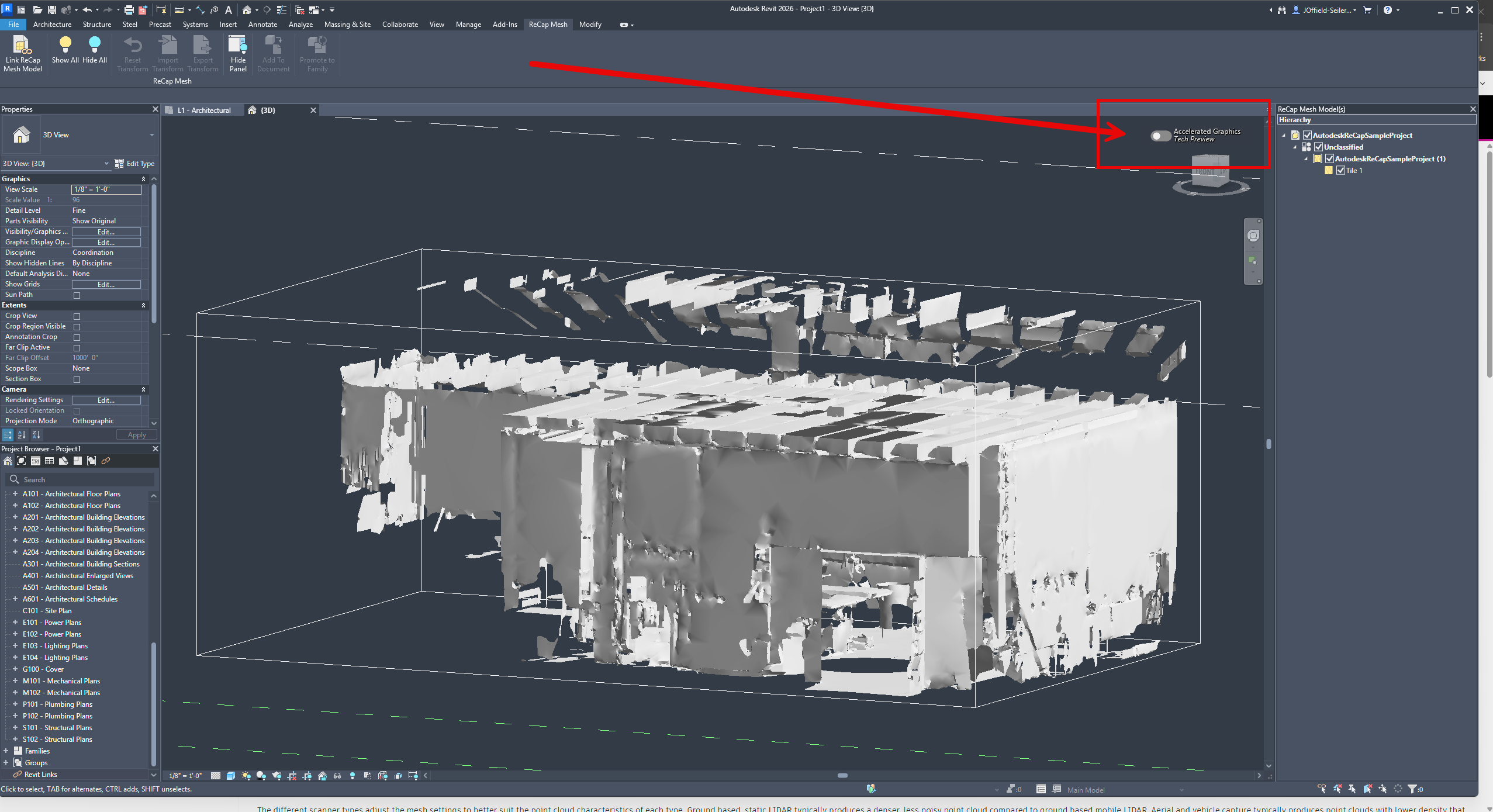This screenshot has height=812, width=1493.
Task: Collapse the Camera properties section
Action: point(143,389)
